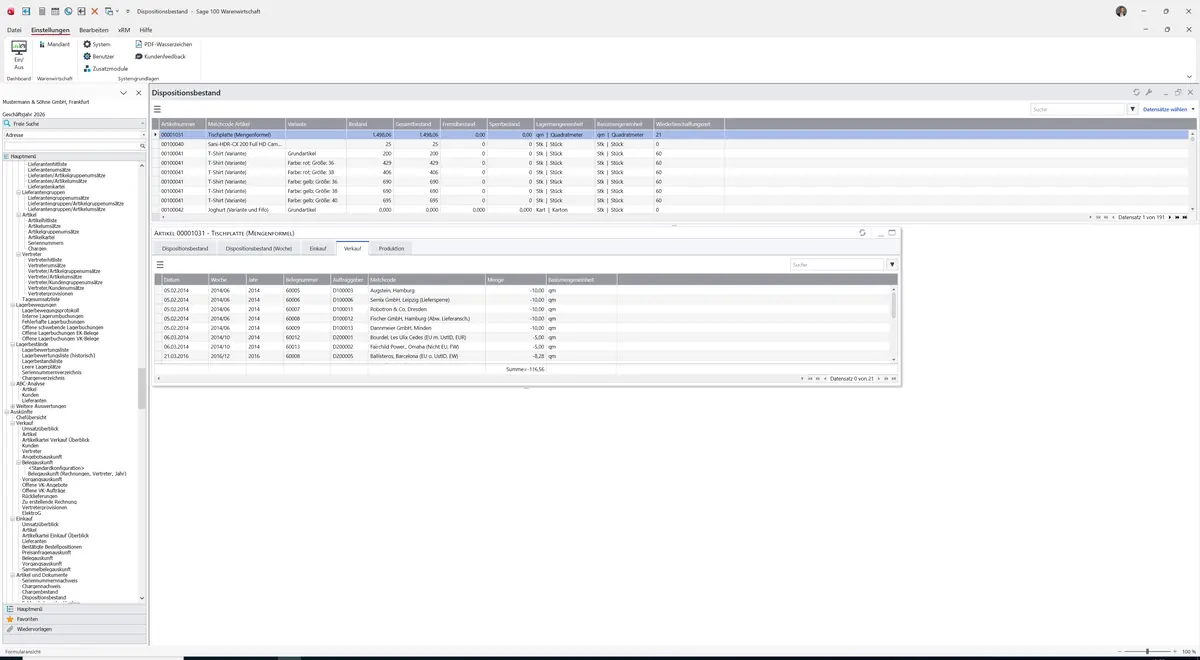This screenshot has height=660, width=1200.
Task: Open System settings from the ribbon
Action: 97,44
